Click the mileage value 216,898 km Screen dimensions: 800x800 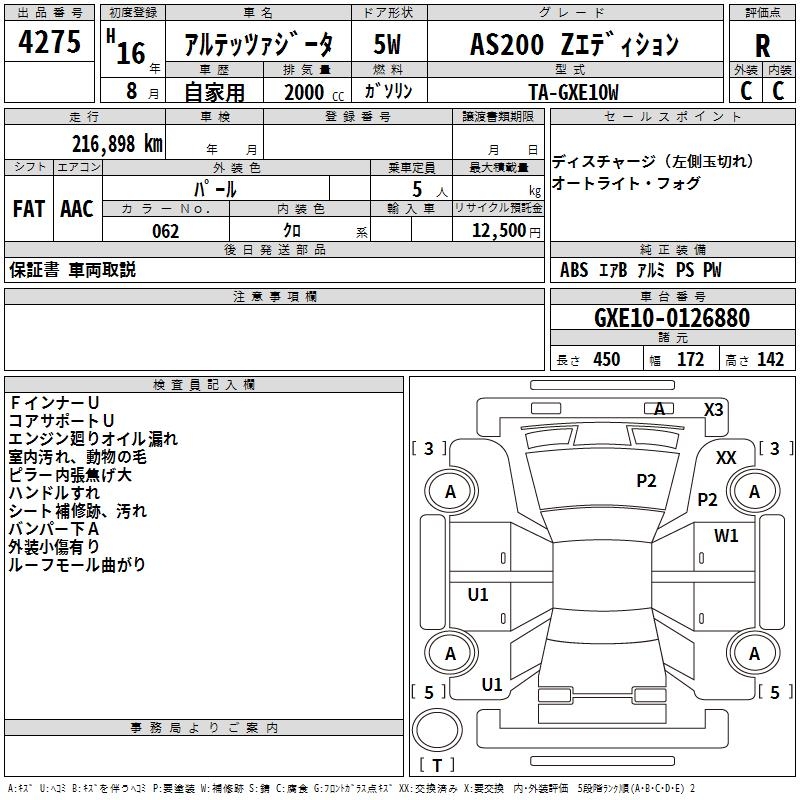[117, 143]
